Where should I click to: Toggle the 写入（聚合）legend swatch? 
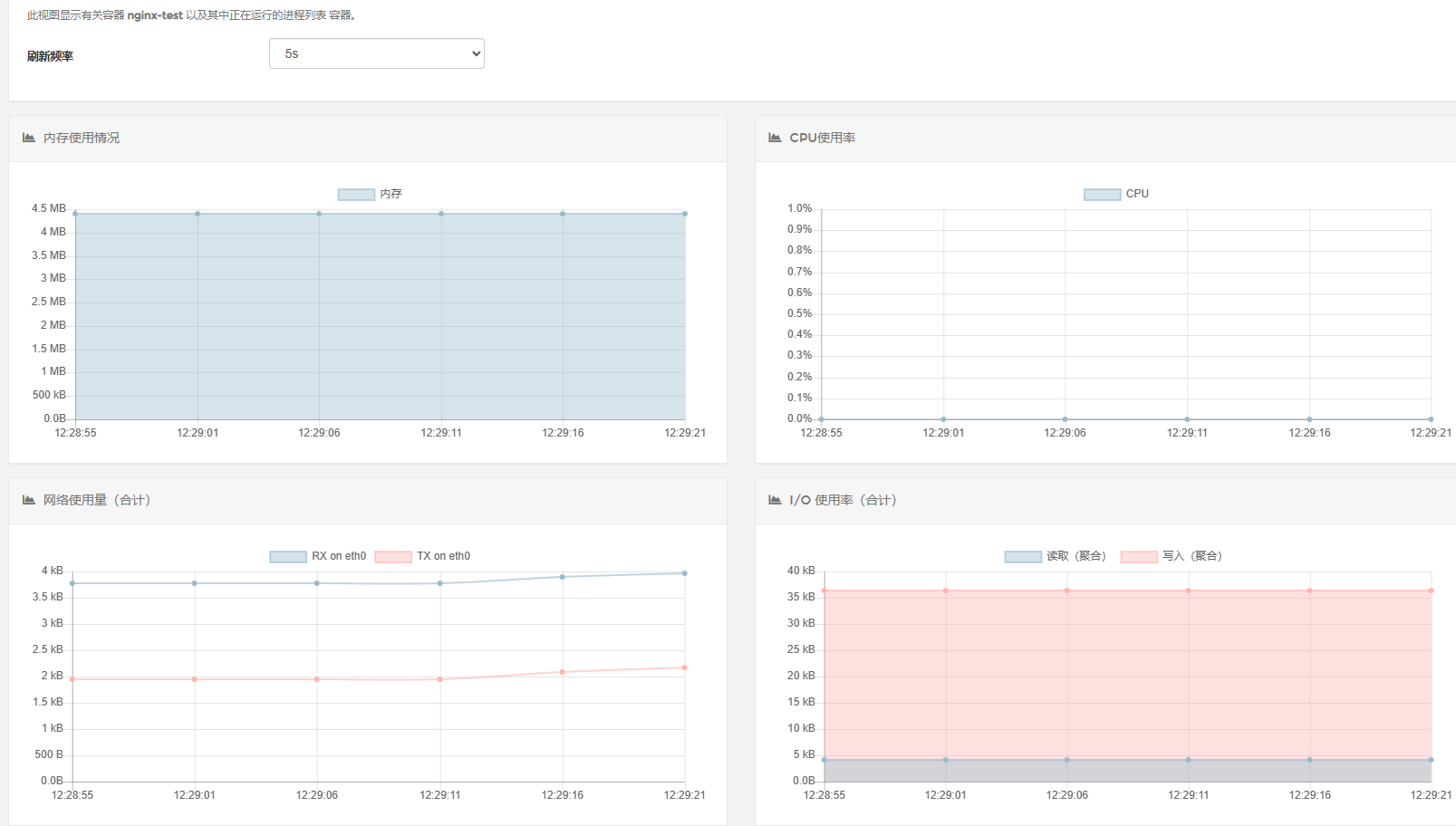click(x=1139, y=556)
